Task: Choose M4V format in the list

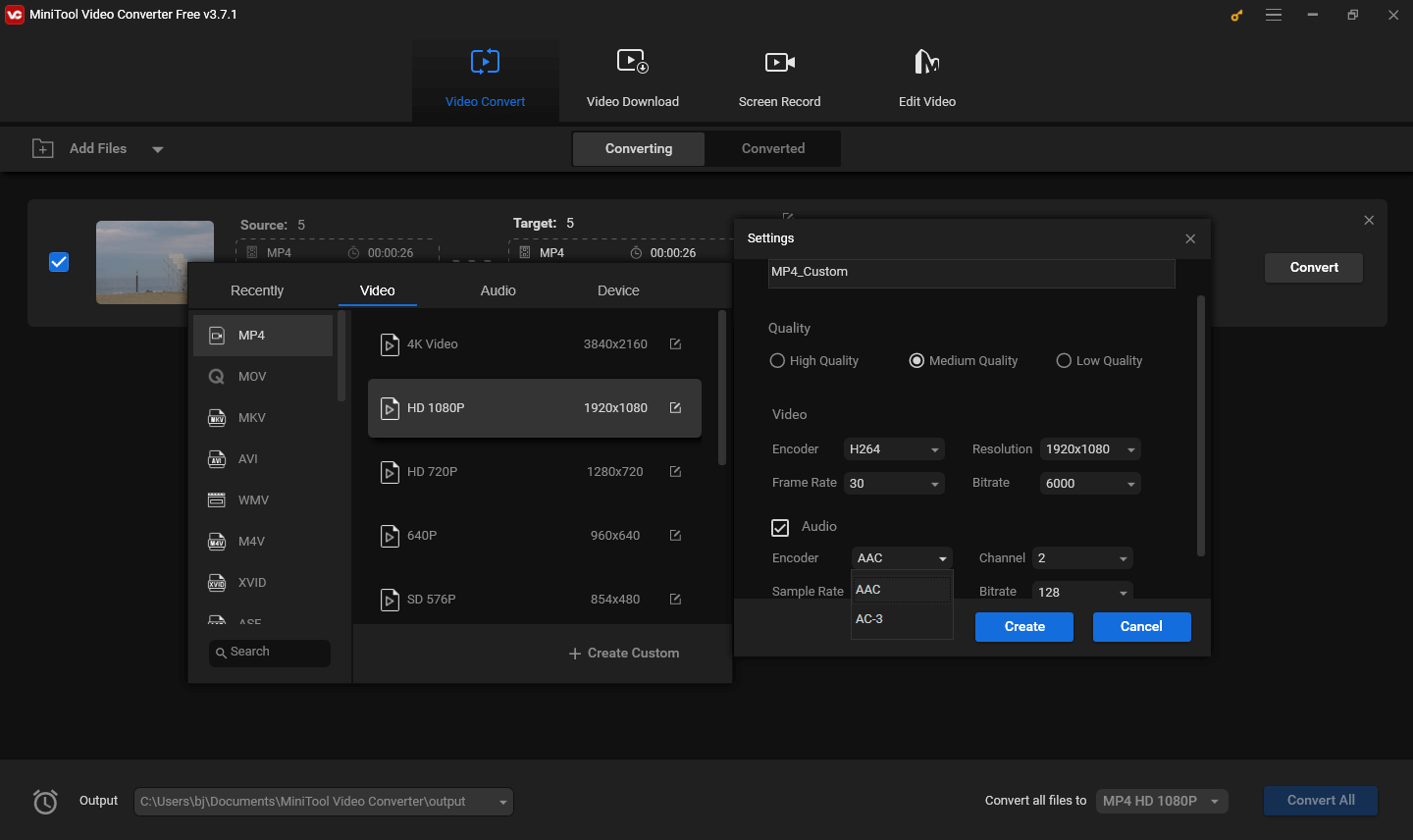Action: click(x=263, y=542)
